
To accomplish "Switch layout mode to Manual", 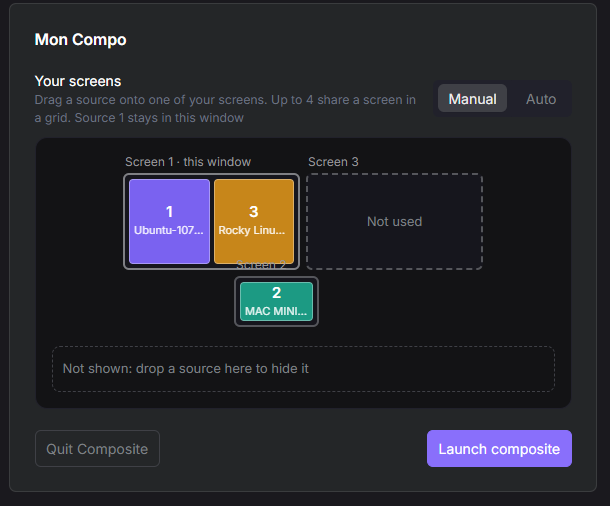I will point(472,99).
